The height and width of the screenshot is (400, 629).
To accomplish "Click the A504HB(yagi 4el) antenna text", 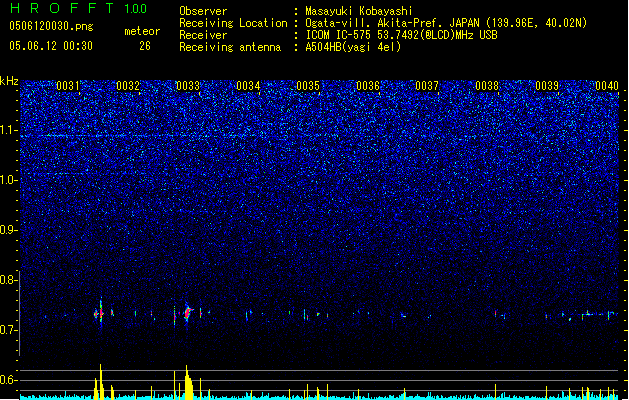I will click(x=353, y=47).
